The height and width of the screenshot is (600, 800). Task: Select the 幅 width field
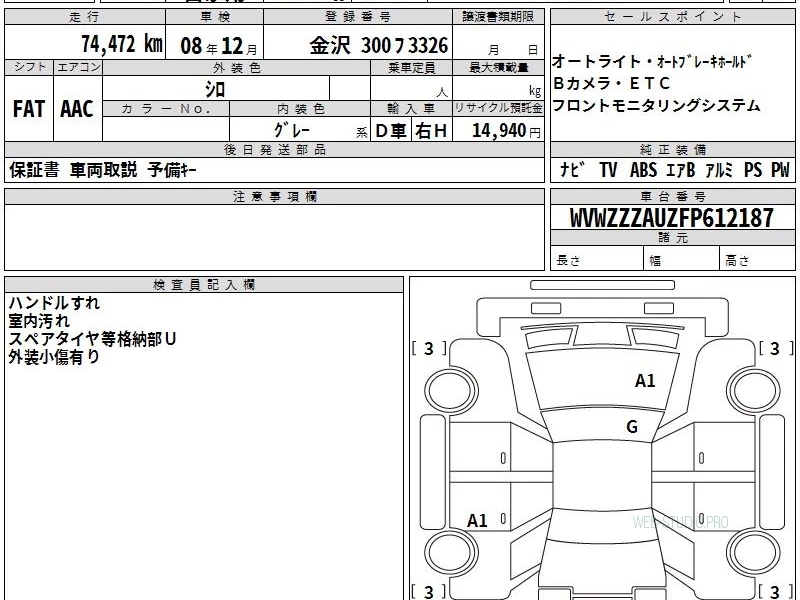(x=682, y=260)
